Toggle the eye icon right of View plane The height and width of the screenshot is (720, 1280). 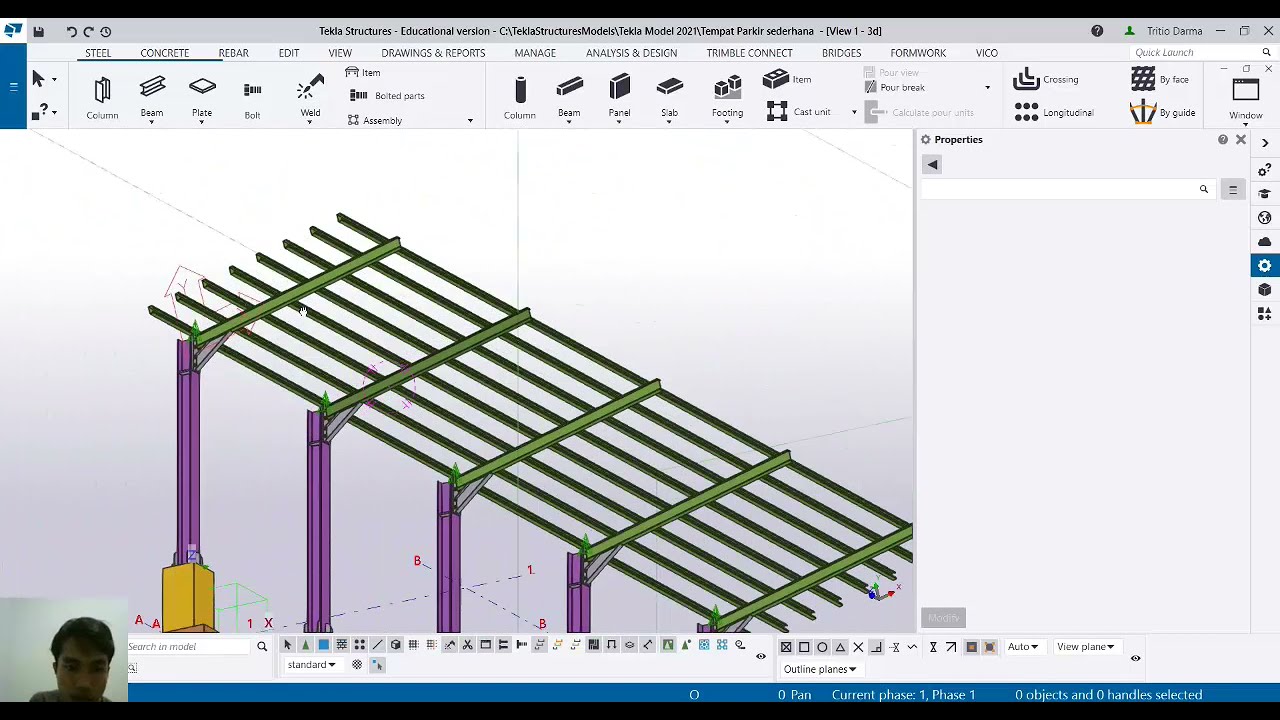point(1135,658)
